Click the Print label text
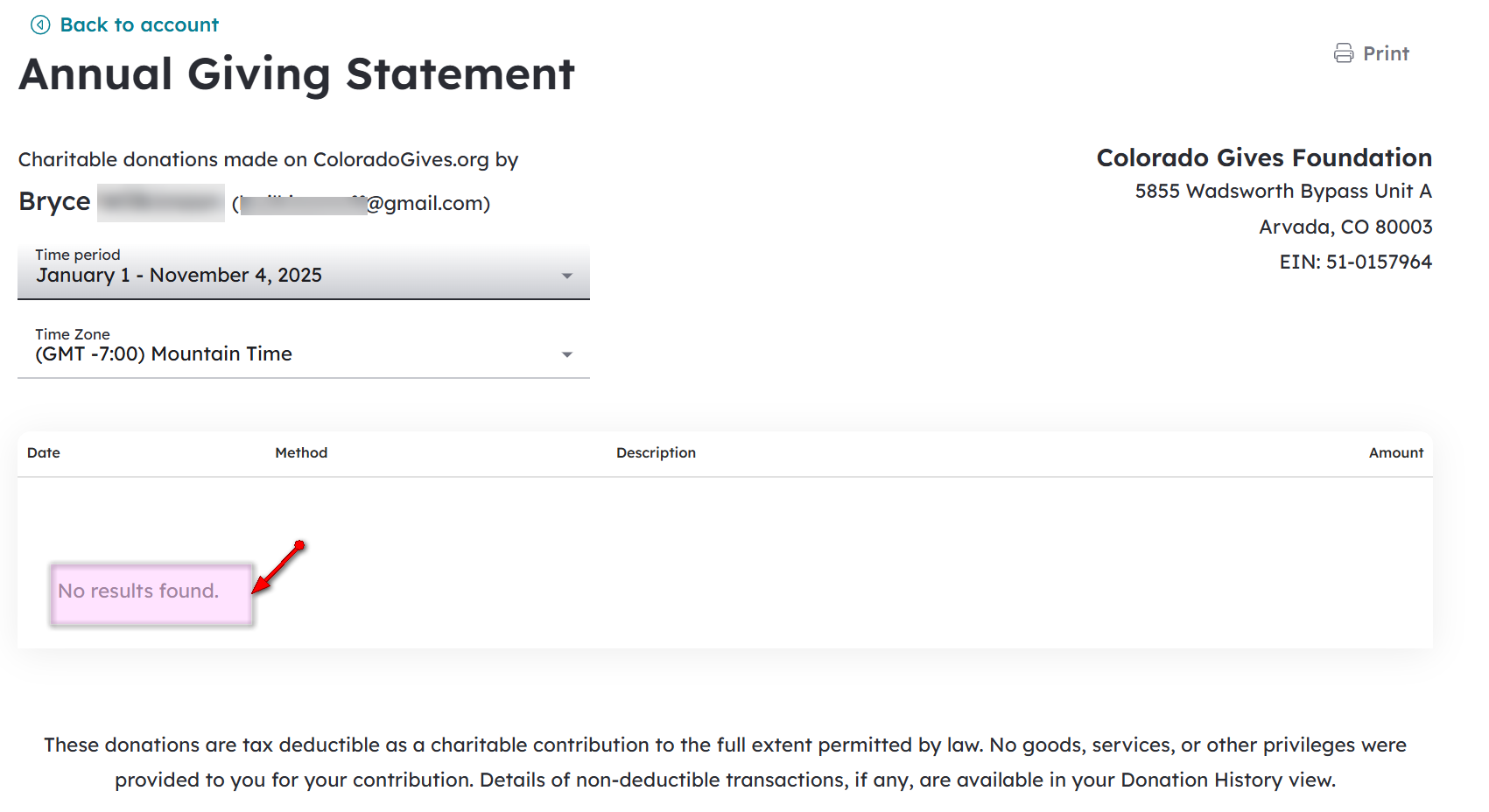This screenshot has height=812, width=1489. (1387, 52)
